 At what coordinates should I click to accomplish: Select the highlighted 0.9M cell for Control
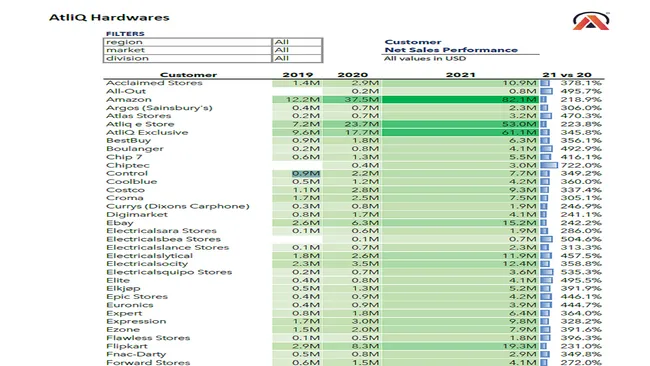point(306,173)
